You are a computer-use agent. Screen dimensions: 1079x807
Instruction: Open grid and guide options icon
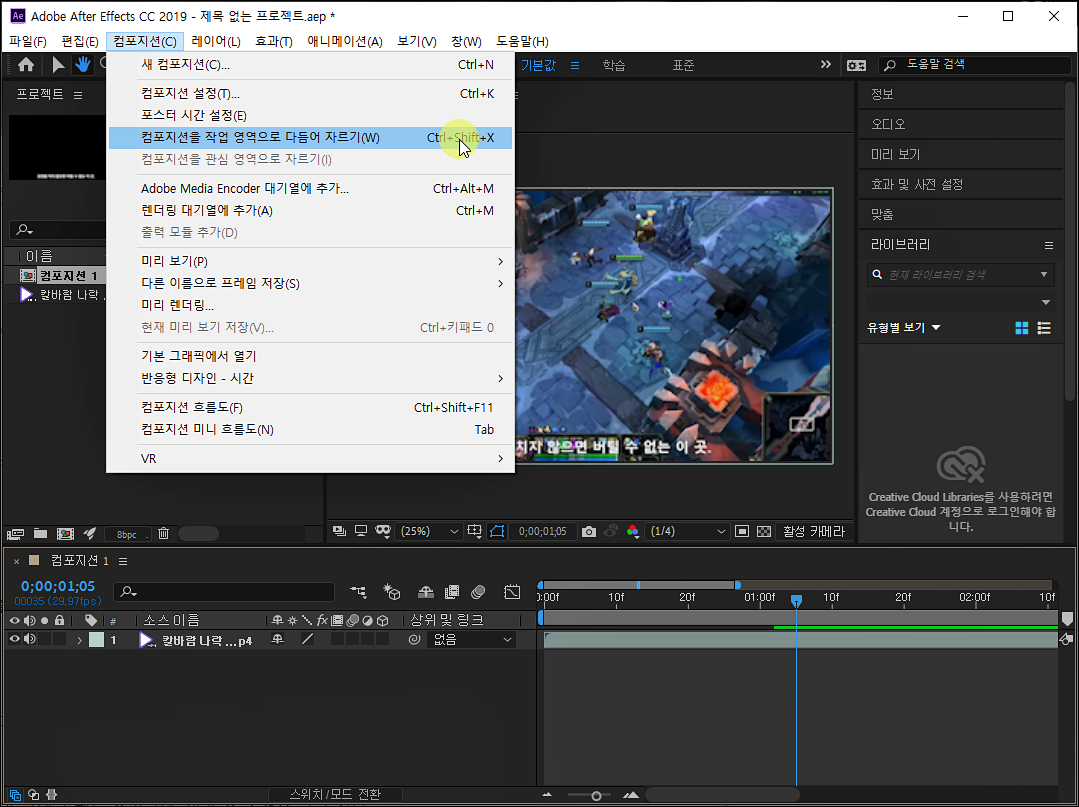(474, 531)
